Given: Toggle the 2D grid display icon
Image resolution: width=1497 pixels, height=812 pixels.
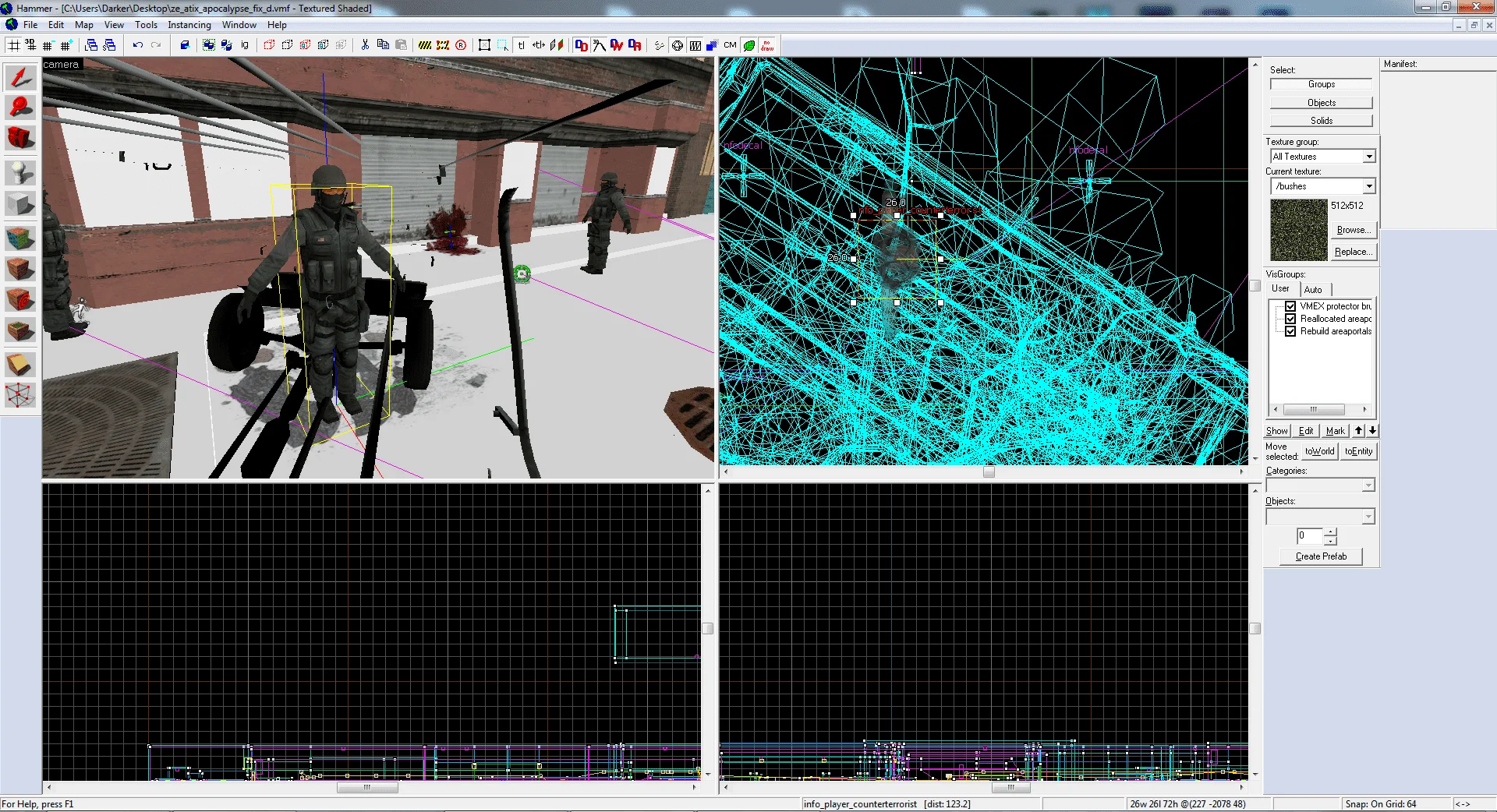Looking at the screenshot, I should (13, 45).
